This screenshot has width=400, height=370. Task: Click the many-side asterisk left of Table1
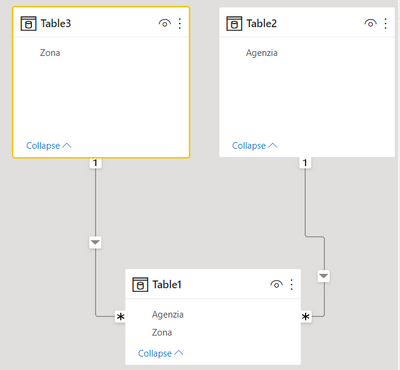[x=120, y=317]
